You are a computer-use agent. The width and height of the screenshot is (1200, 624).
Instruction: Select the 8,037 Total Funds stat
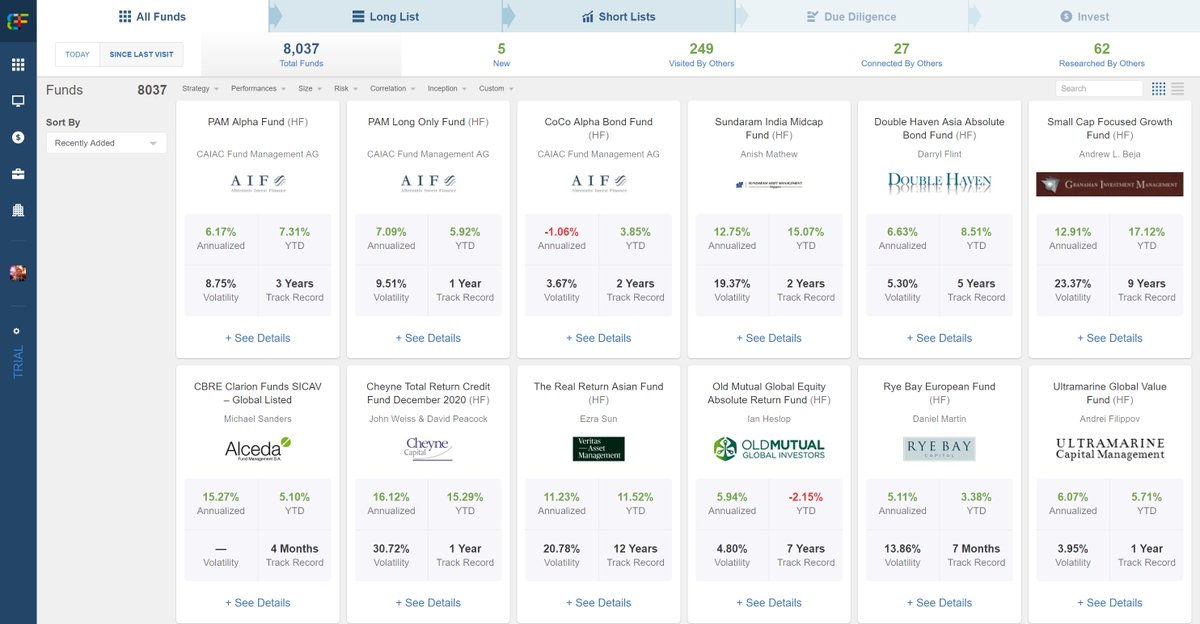point(301,55)
